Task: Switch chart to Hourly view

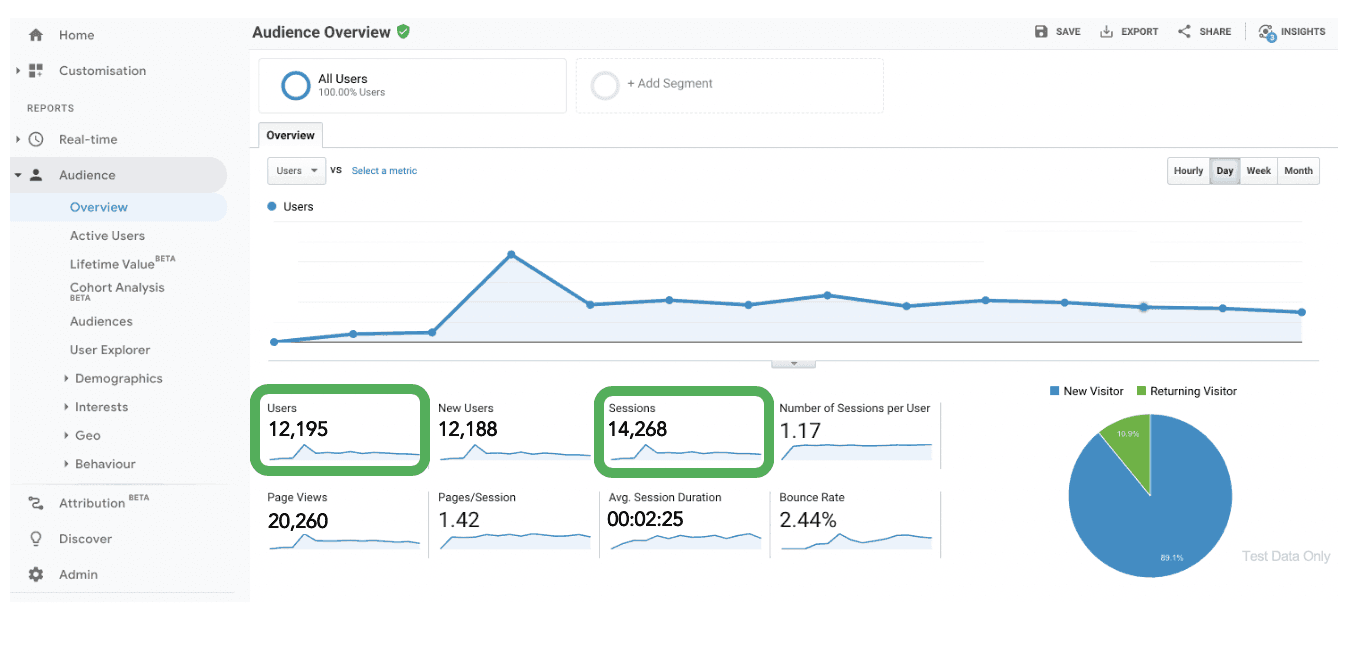Action: [1188, 170]
